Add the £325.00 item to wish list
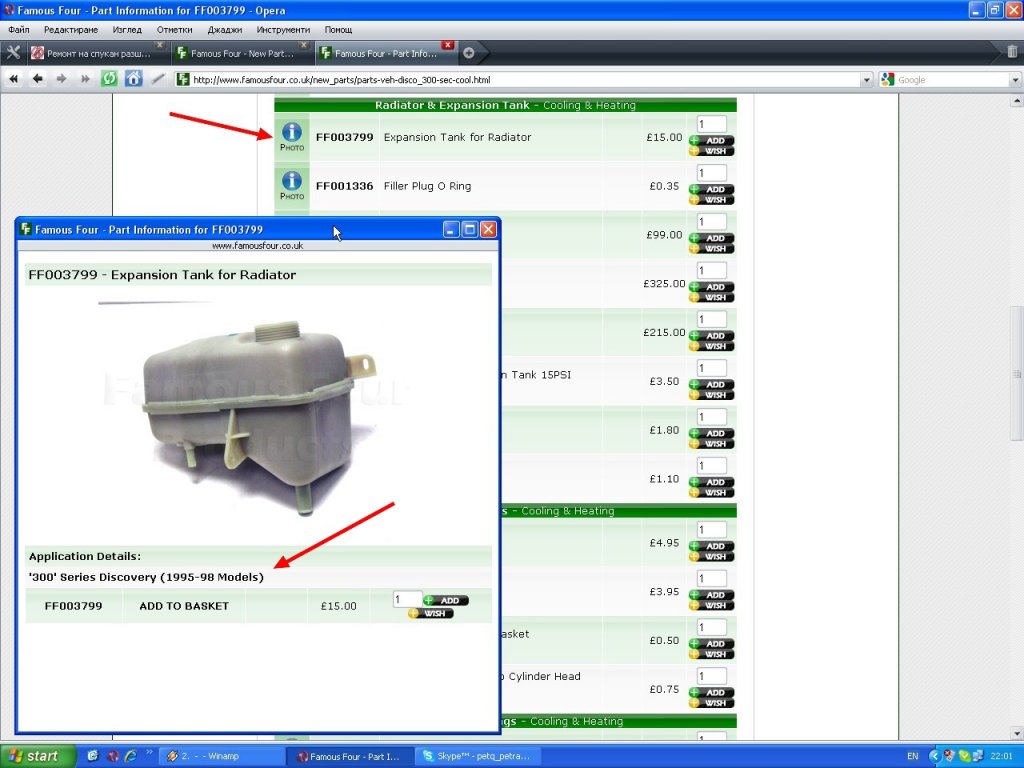This screenshot has width=1024, height=768. click(712, 297)
